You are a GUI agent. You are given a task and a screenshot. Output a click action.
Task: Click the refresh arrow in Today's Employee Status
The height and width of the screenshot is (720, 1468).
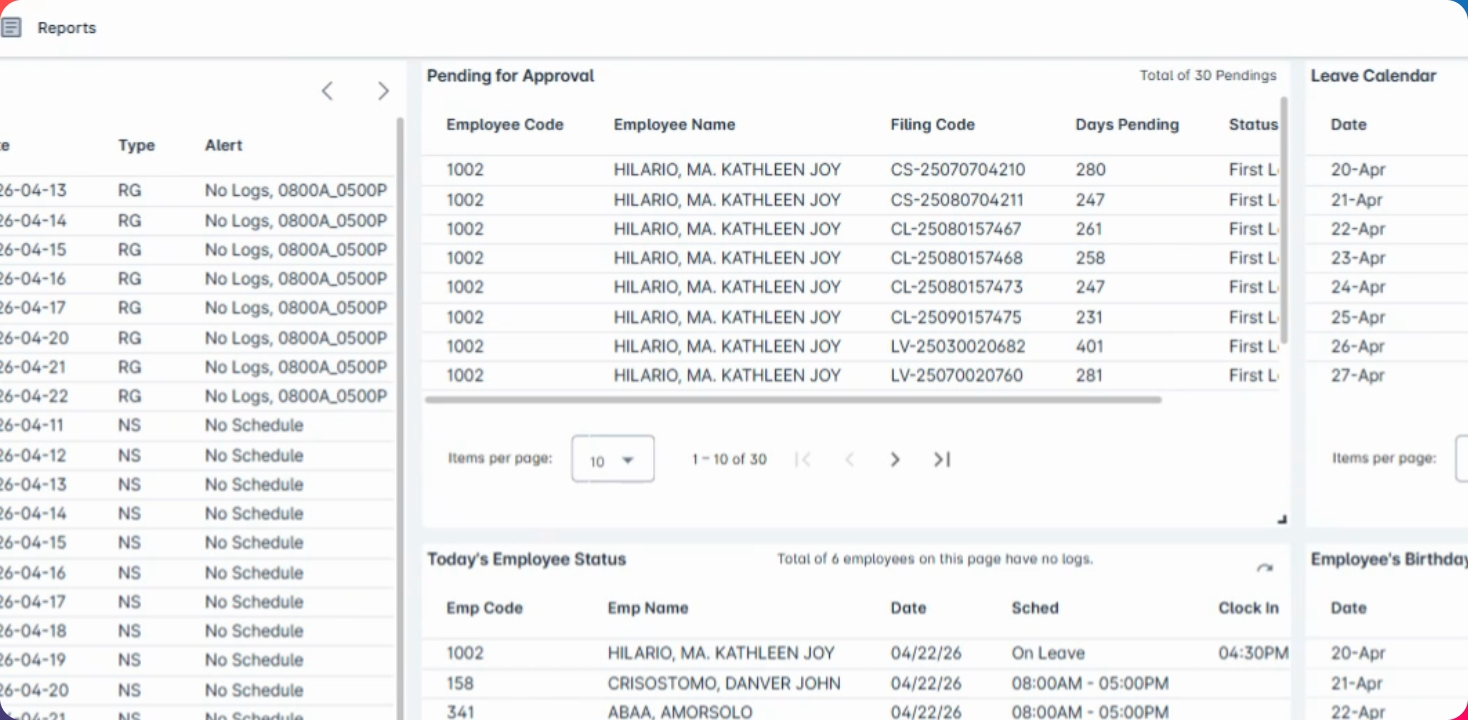1265,568
